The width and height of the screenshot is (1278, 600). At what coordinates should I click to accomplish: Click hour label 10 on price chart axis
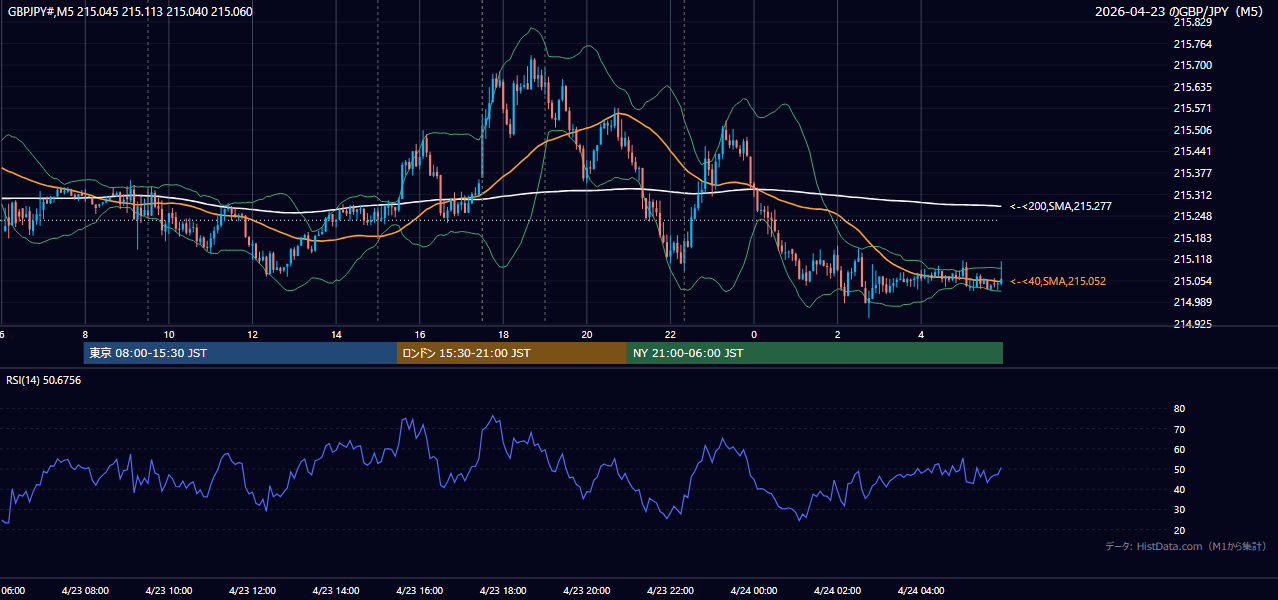pyautogui.click(x=169, y=334)
